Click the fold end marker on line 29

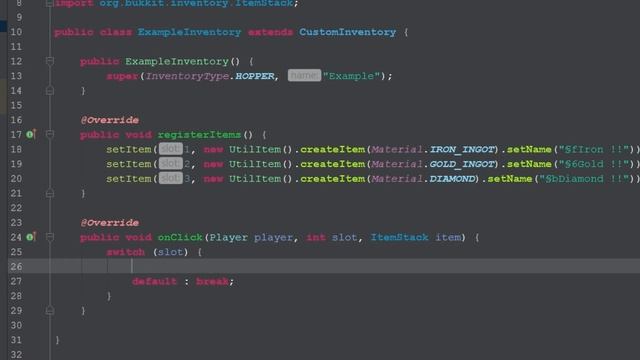coord(49,311)
